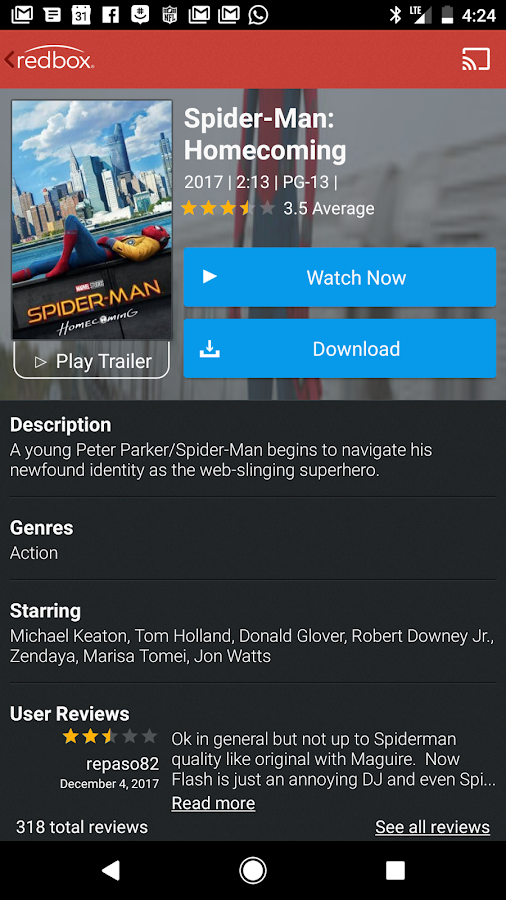Tap the Watch Now button
506x900 pixels.
point(340,277)
